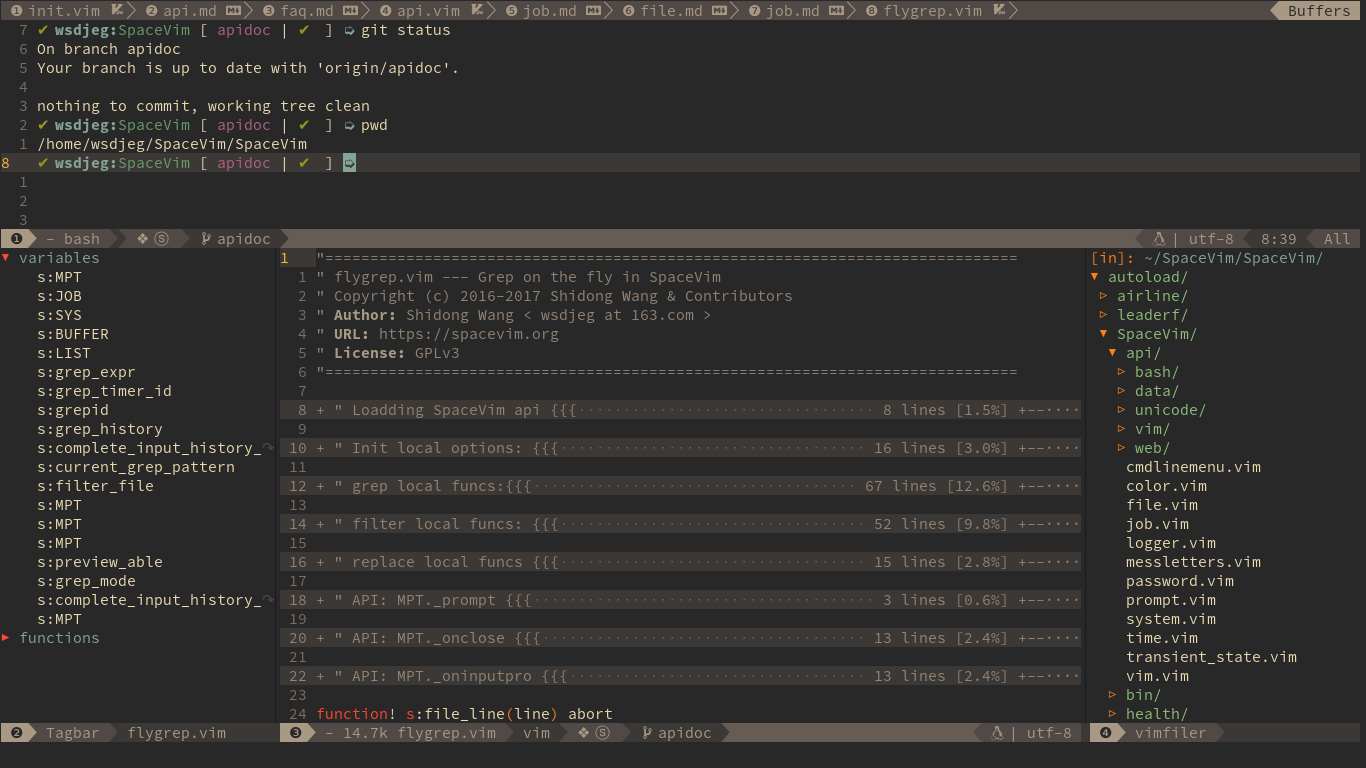Open the https://spacevim.org URL in the header
The image size is (1366, 768).
pyautogui.click(x=468, y=334)
